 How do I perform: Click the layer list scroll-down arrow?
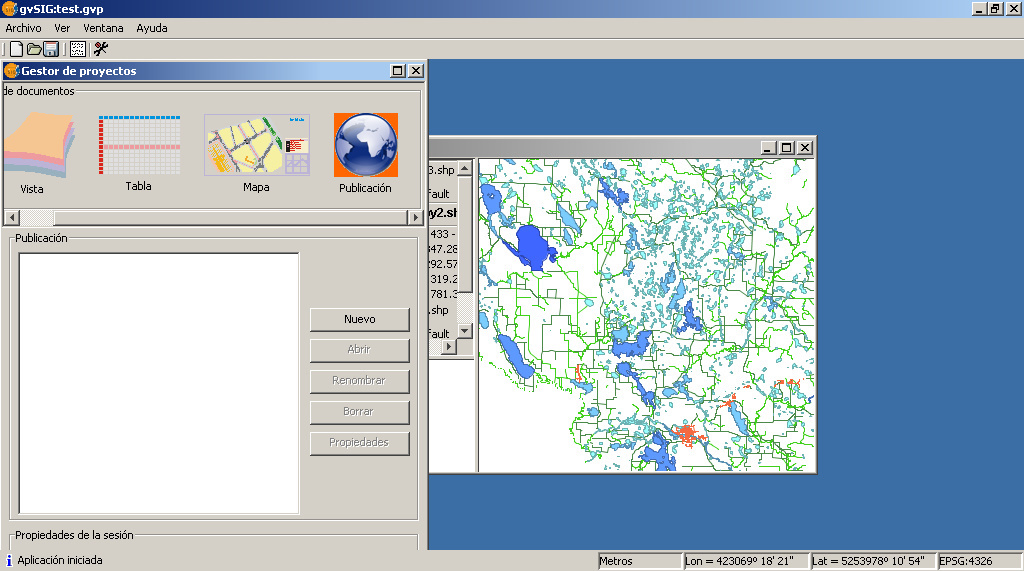(x=465, y=329)
